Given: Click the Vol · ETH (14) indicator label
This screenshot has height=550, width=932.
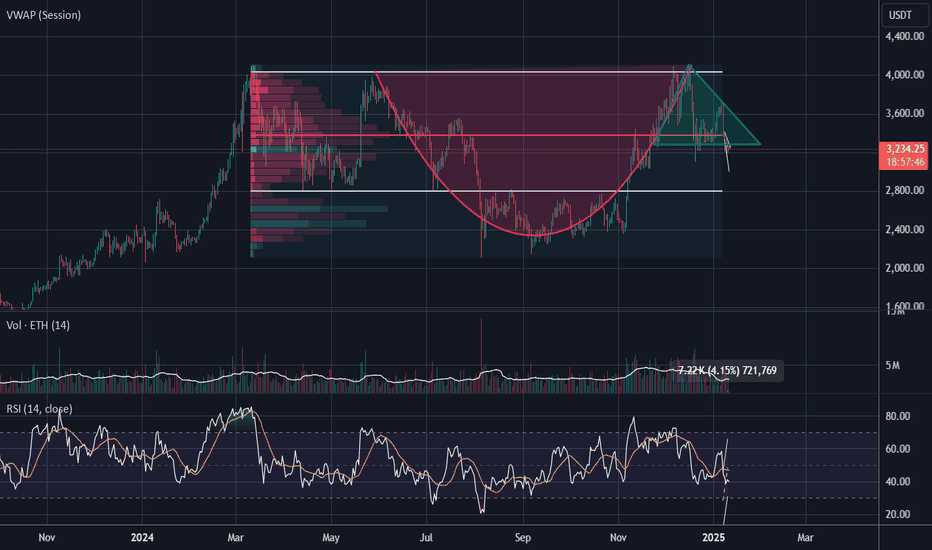Looking at the screenshot, I should [x=38, y=325].
